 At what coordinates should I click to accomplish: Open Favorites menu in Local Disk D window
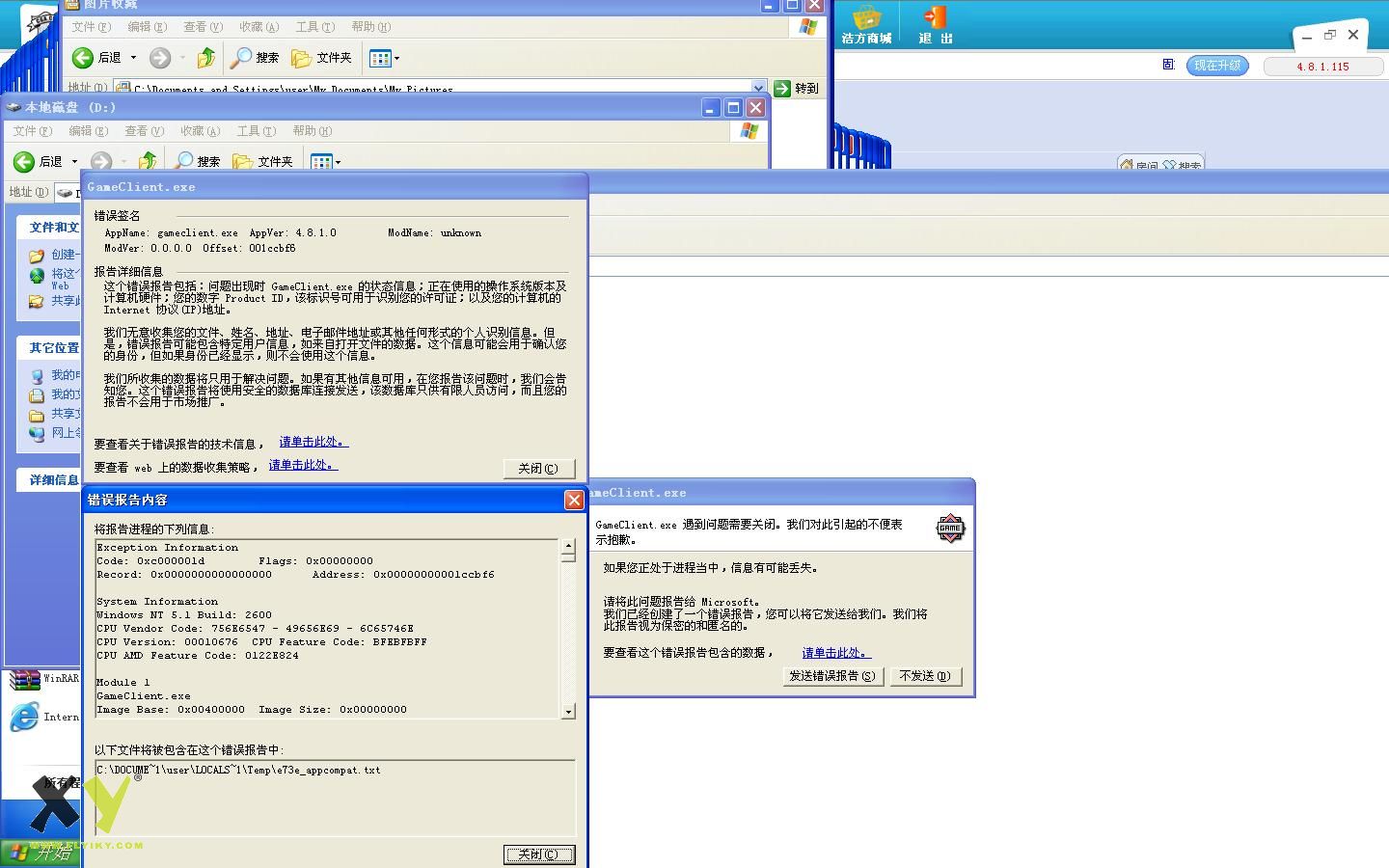point(200,131)
